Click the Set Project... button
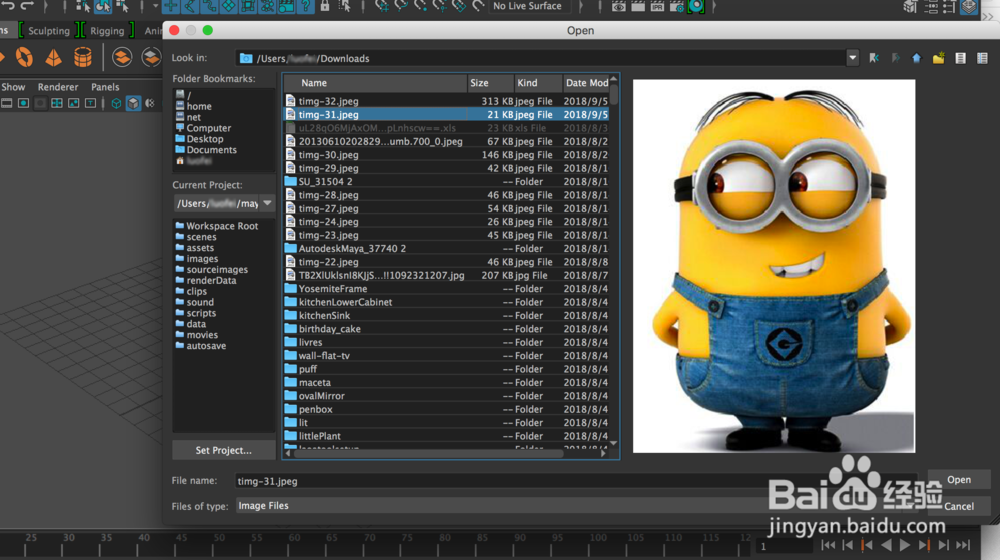 tap(223, 450)
